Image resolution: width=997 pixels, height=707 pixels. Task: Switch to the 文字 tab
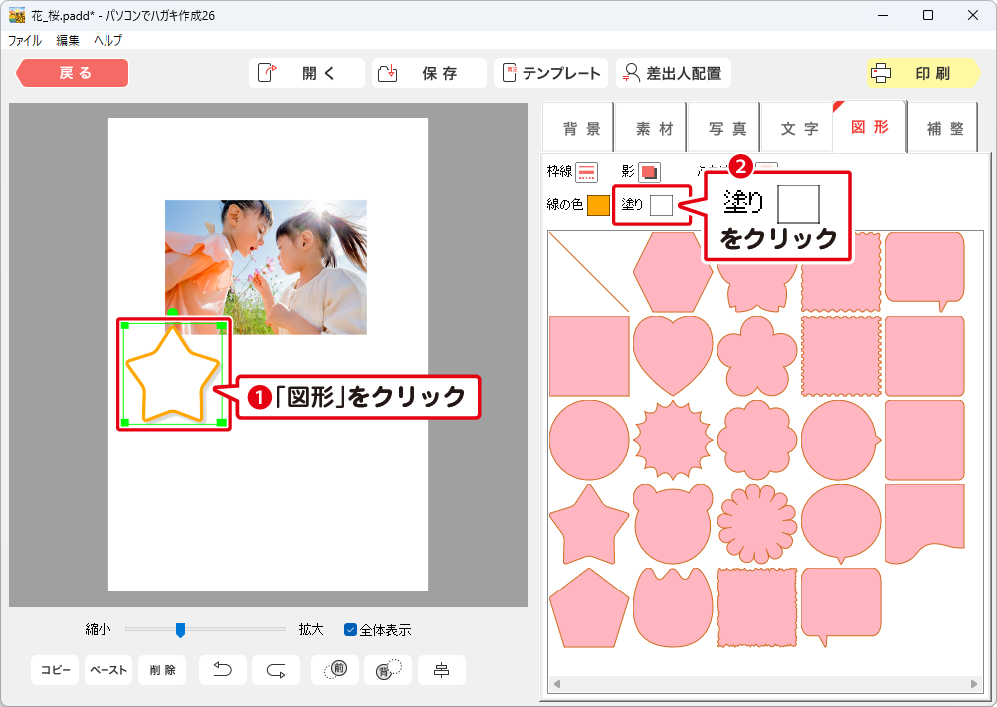click(x=797, y=128)
